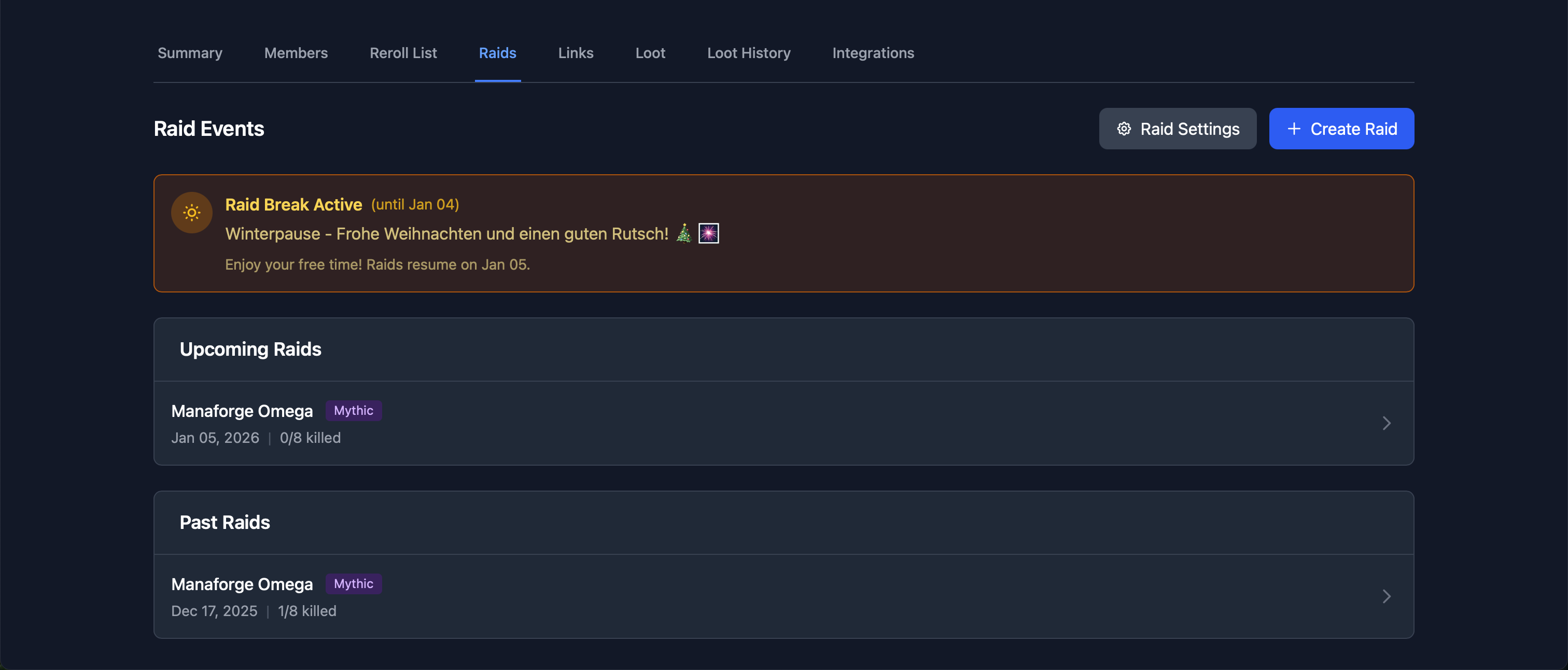
Task: Click the Raid Events heading
Action: 209,129
